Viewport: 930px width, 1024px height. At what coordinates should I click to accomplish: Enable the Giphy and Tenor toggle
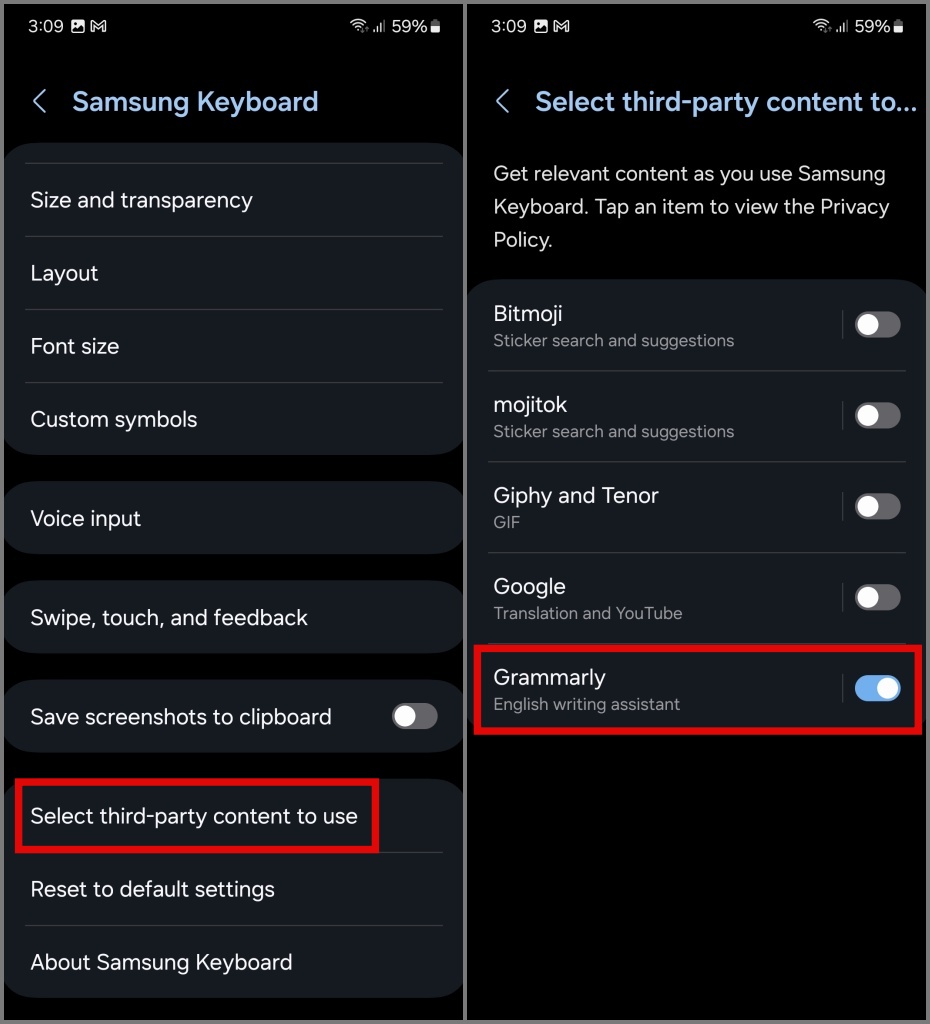tap(877, 506)
